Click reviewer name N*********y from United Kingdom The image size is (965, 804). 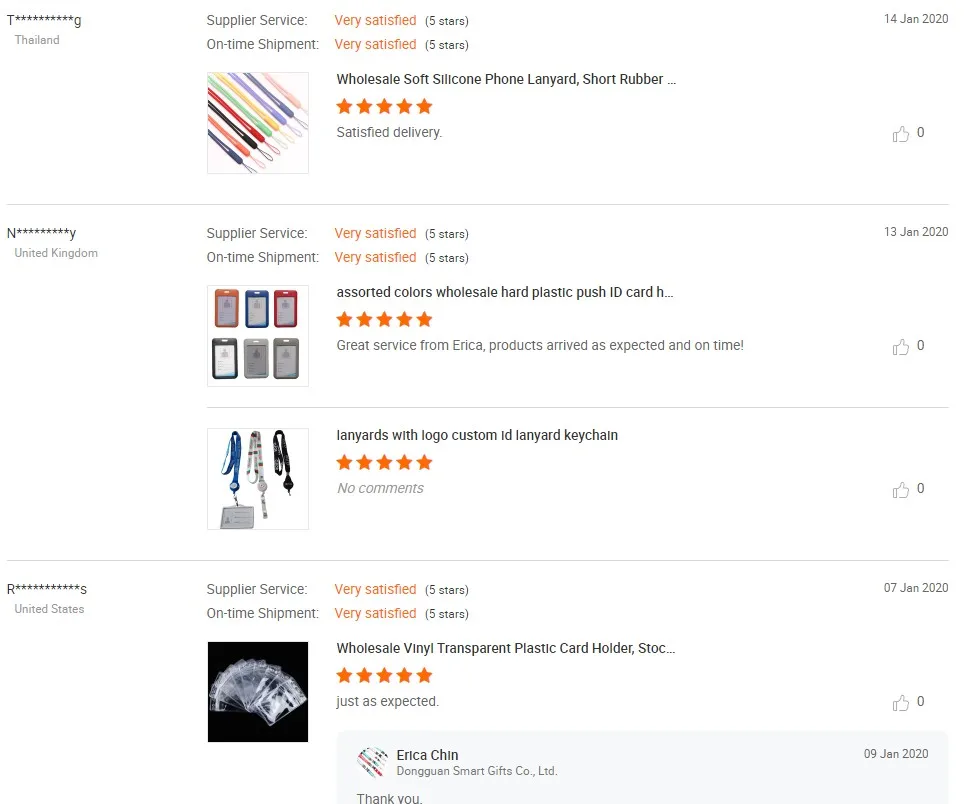pos(42,233)
